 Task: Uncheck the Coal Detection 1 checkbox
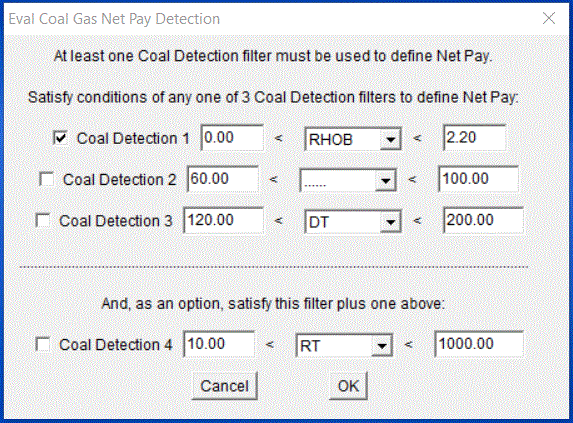point(60,138)
